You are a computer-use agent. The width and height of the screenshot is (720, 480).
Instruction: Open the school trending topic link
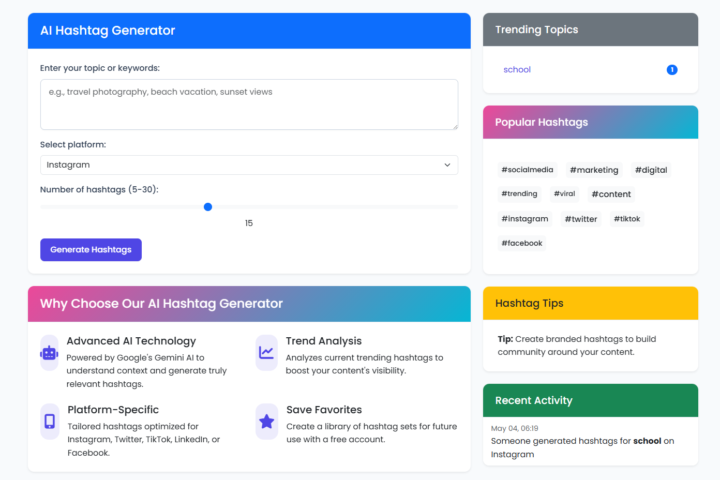pyautogui.click(x=517, y=70)
